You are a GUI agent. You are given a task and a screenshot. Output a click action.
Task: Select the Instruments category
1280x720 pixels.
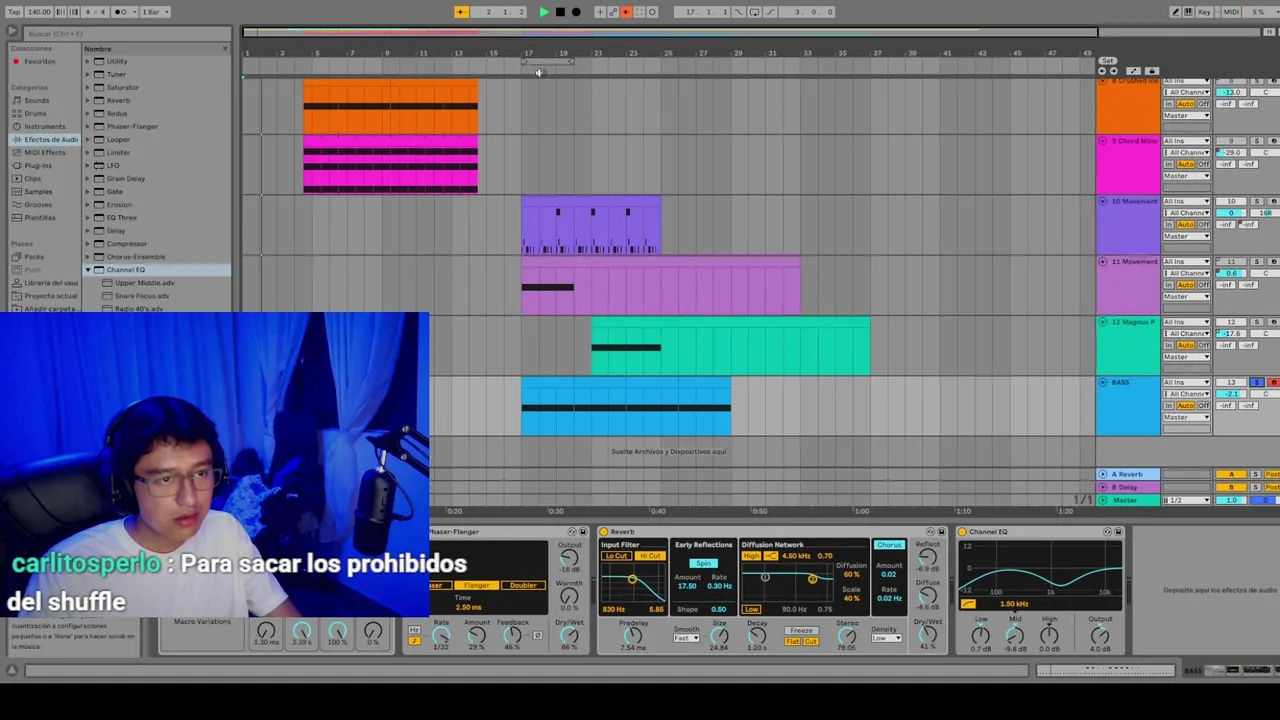[44, 126]
